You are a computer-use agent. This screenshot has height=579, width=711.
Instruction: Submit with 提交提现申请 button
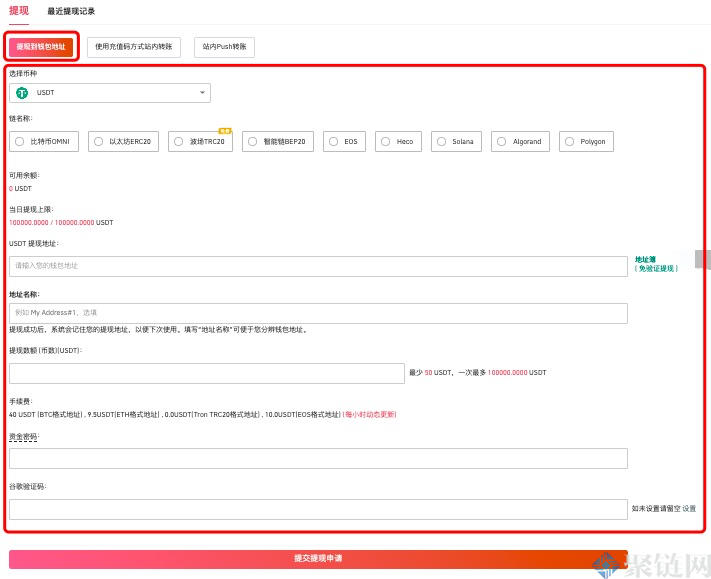coord(318,559)
